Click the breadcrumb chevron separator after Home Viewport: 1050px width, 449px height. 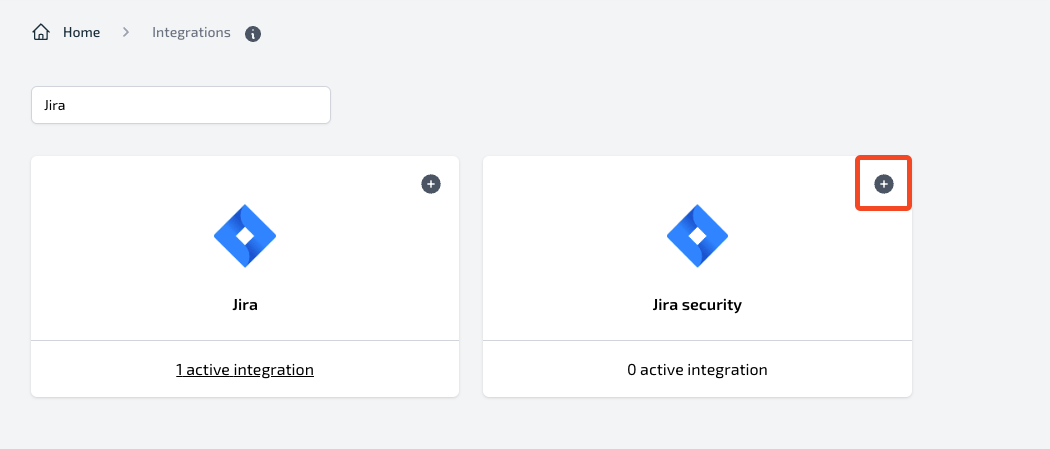pos(126,32)
